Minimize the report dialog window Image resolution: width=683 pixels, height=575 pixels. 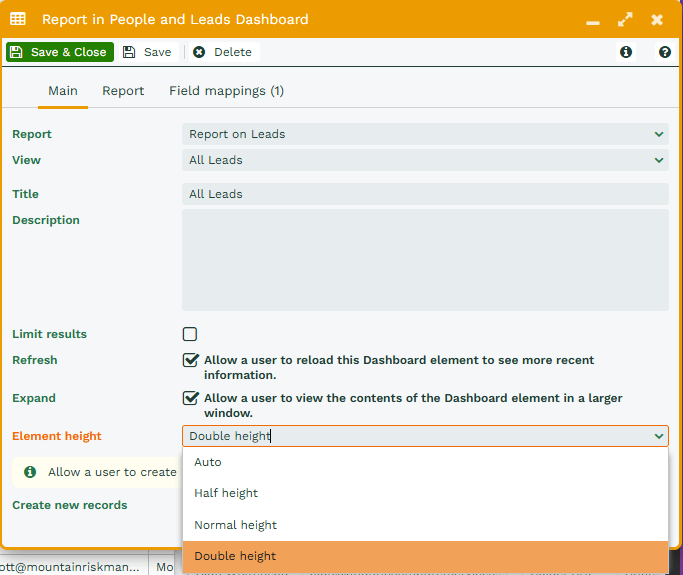coord(593,20)
